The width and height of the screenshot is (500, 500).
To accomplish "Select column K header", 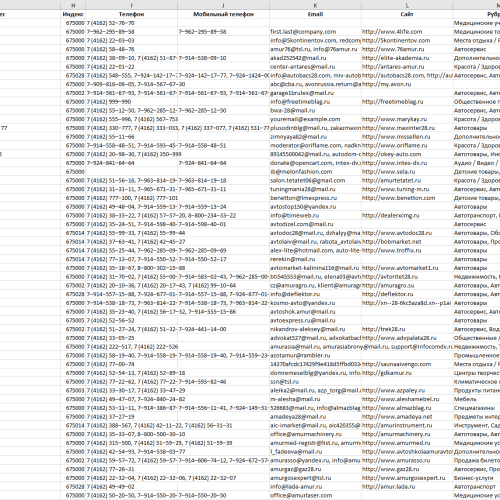I will click(x=315, y=5).
